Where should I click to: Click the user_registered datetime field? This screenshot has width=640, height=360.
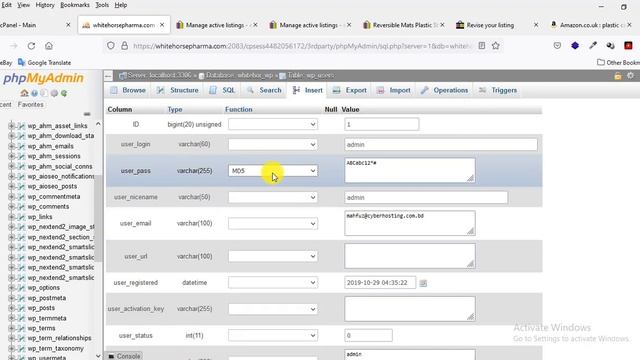point(380,282)
